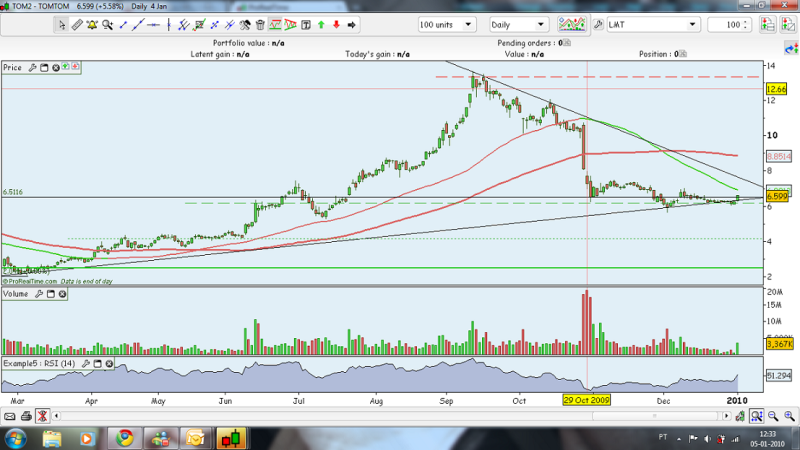Place a green up arrow marker

(321, 24)
